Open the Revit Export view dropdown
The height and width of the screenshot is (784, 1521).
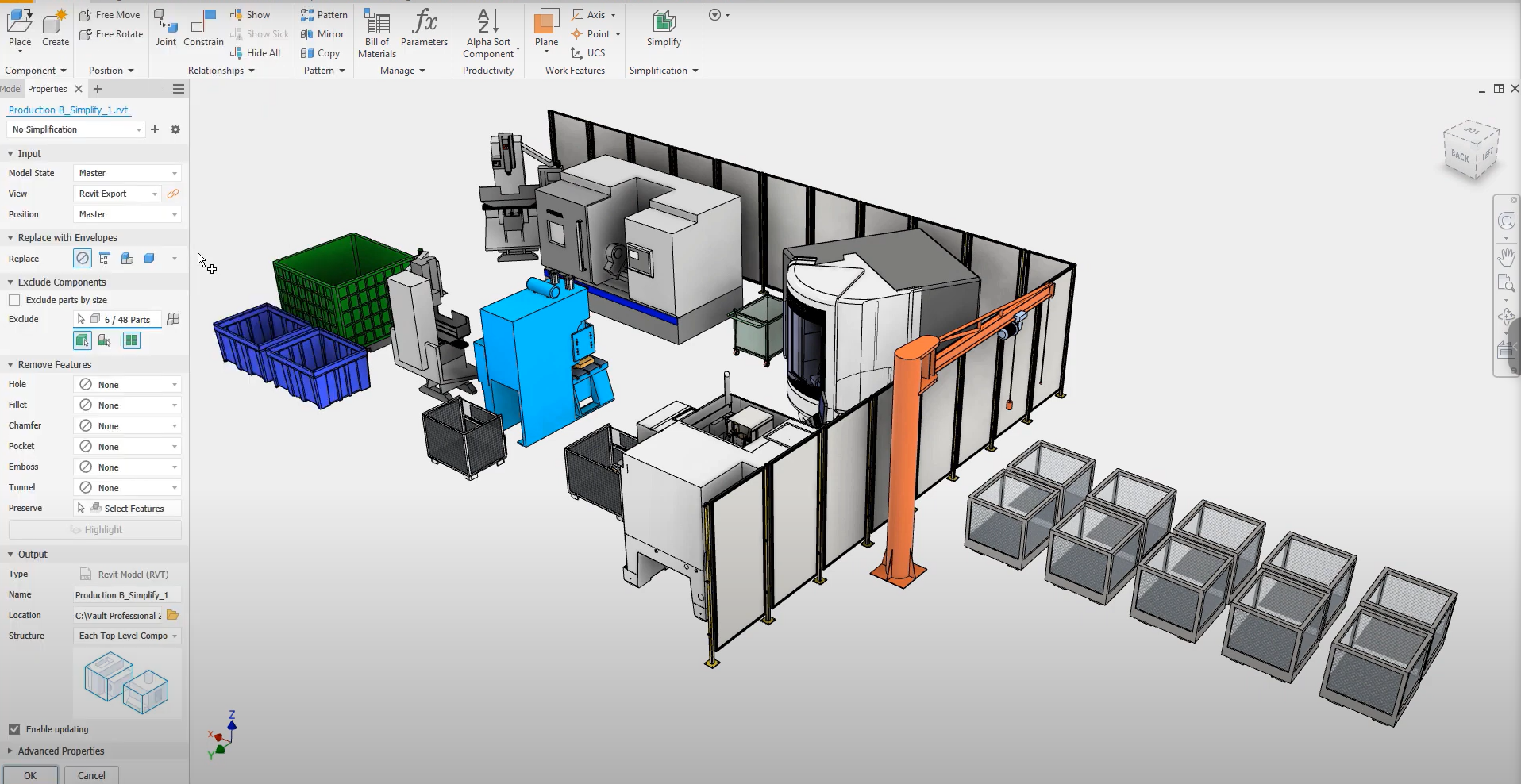click(117, 194)
